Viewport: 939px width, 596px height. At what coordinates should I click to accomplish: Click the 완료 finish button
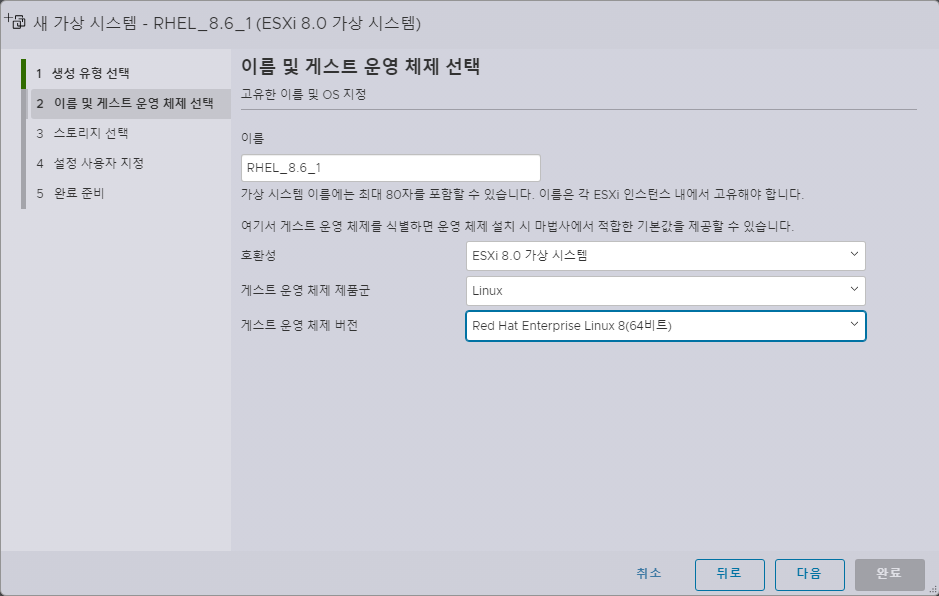[889, 574]
